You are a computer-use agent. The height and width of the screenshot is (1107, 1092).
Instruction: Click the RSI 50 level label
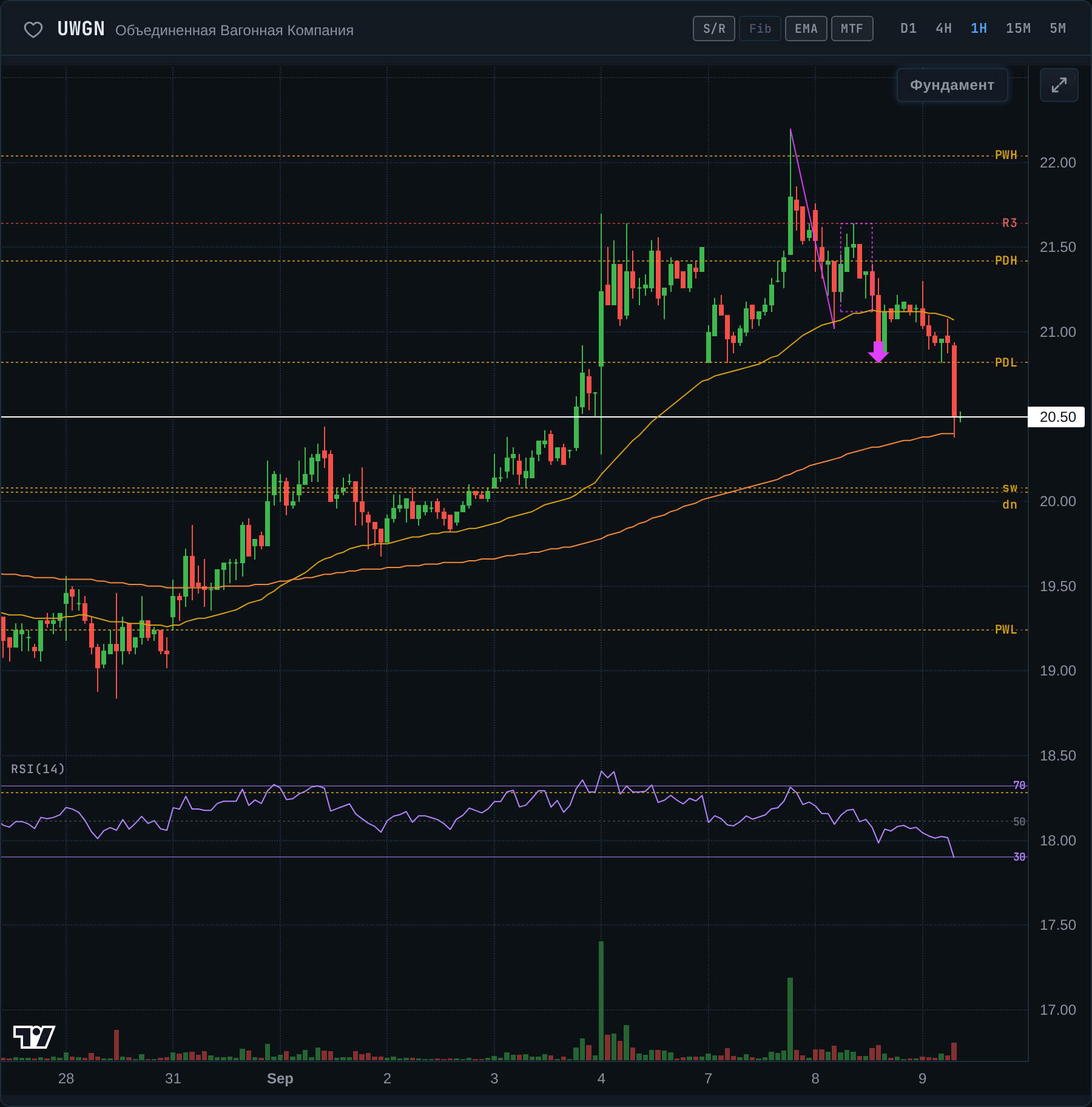tap(1019, 822)
